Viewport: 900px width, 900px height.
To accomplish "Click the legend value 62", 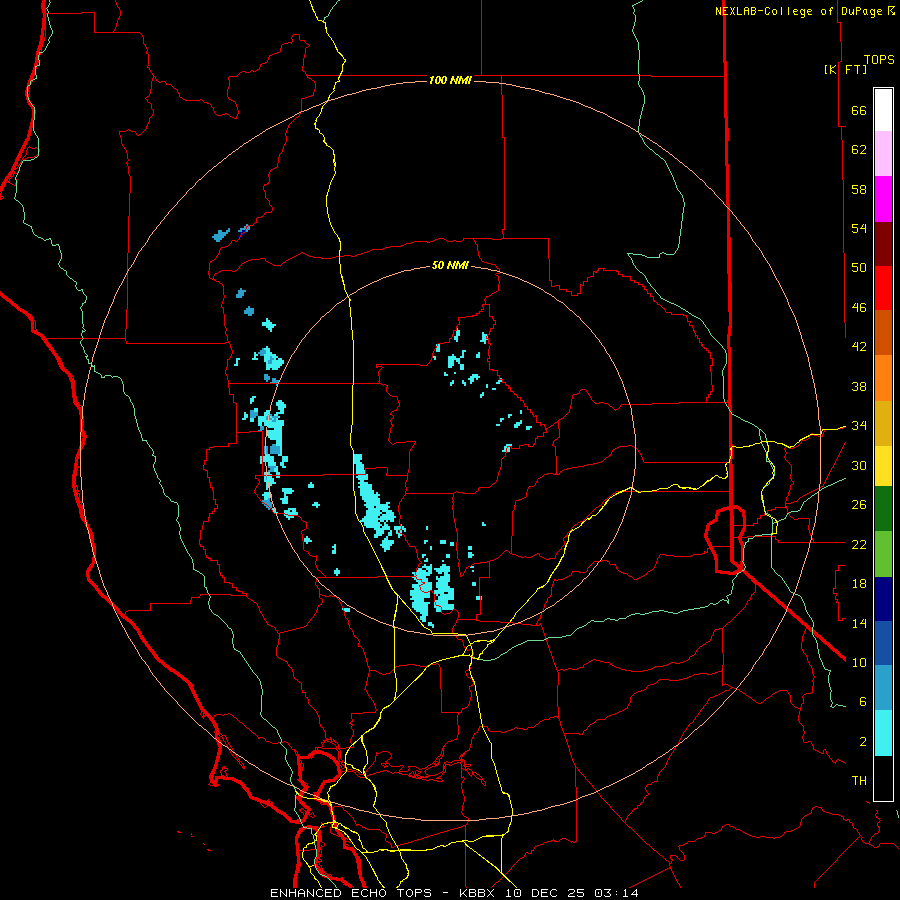I will pyautogui.click(x=859, y=150).
